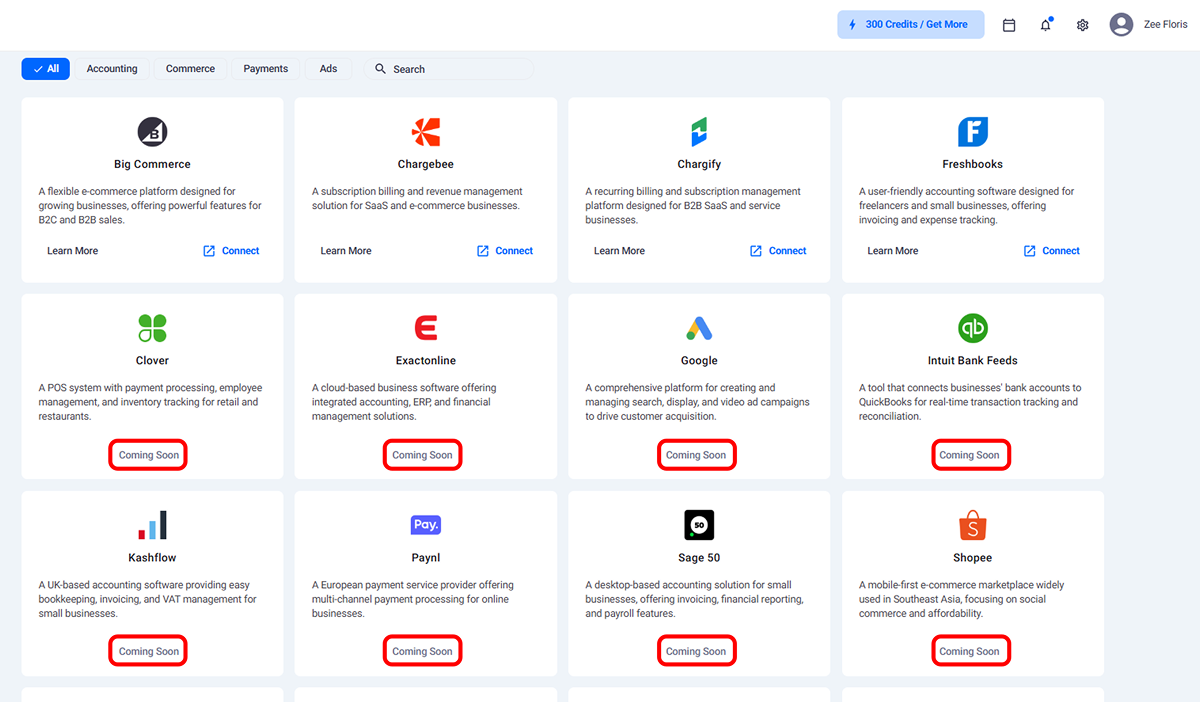The width and height of the screenshot is (1200, 702).
Task: Click the Chargebee card title
Action: click(x=426, y=164)
